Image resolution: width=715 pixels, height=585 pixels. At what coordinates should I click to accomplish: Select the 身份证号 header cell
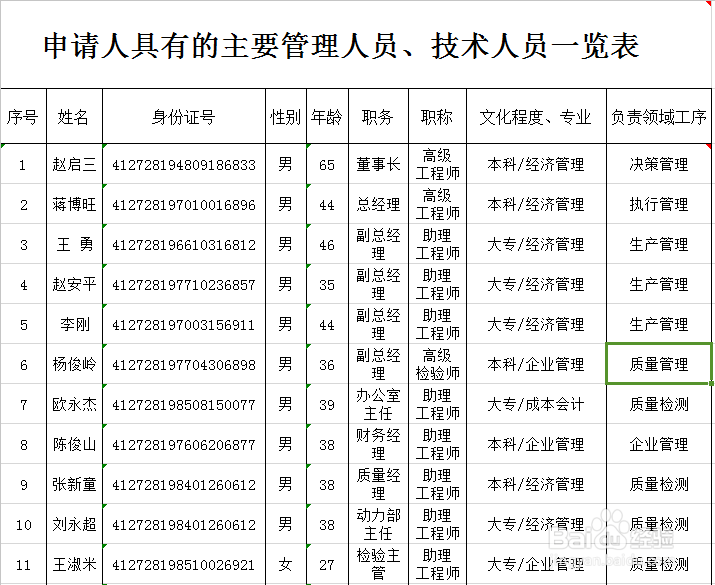coord(184,116)
